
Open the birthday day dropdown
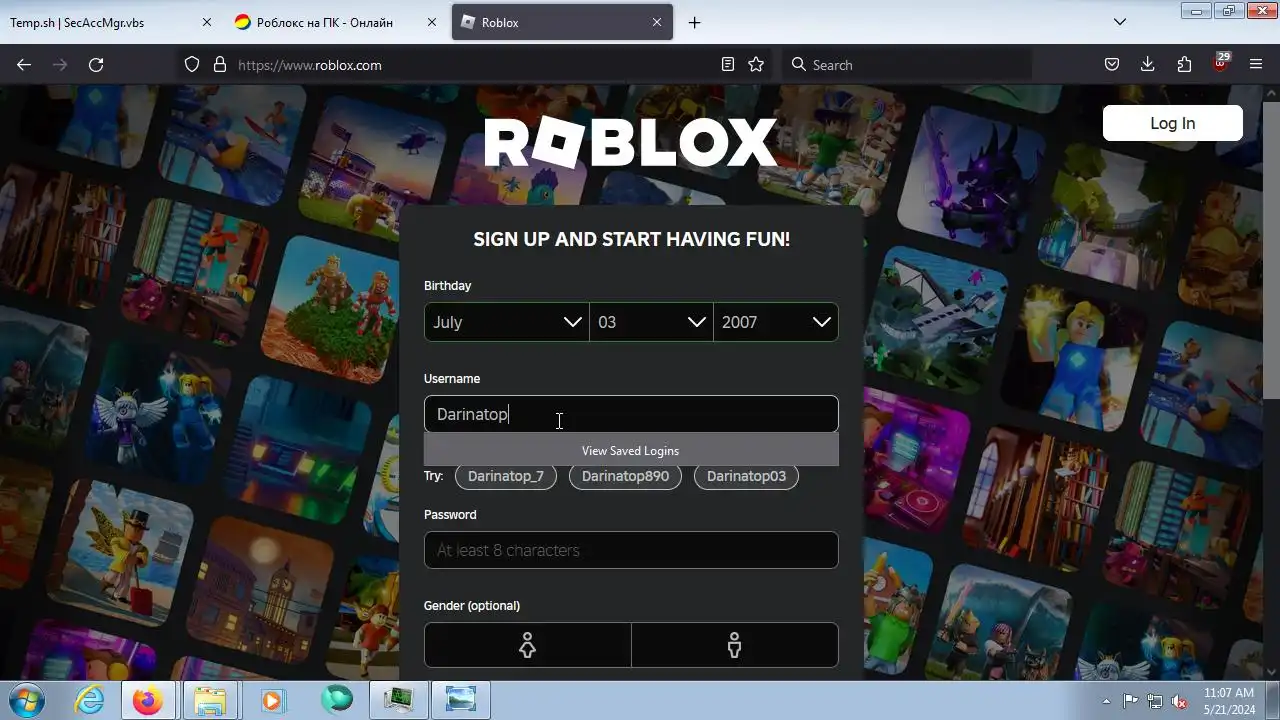click(651, 322)
